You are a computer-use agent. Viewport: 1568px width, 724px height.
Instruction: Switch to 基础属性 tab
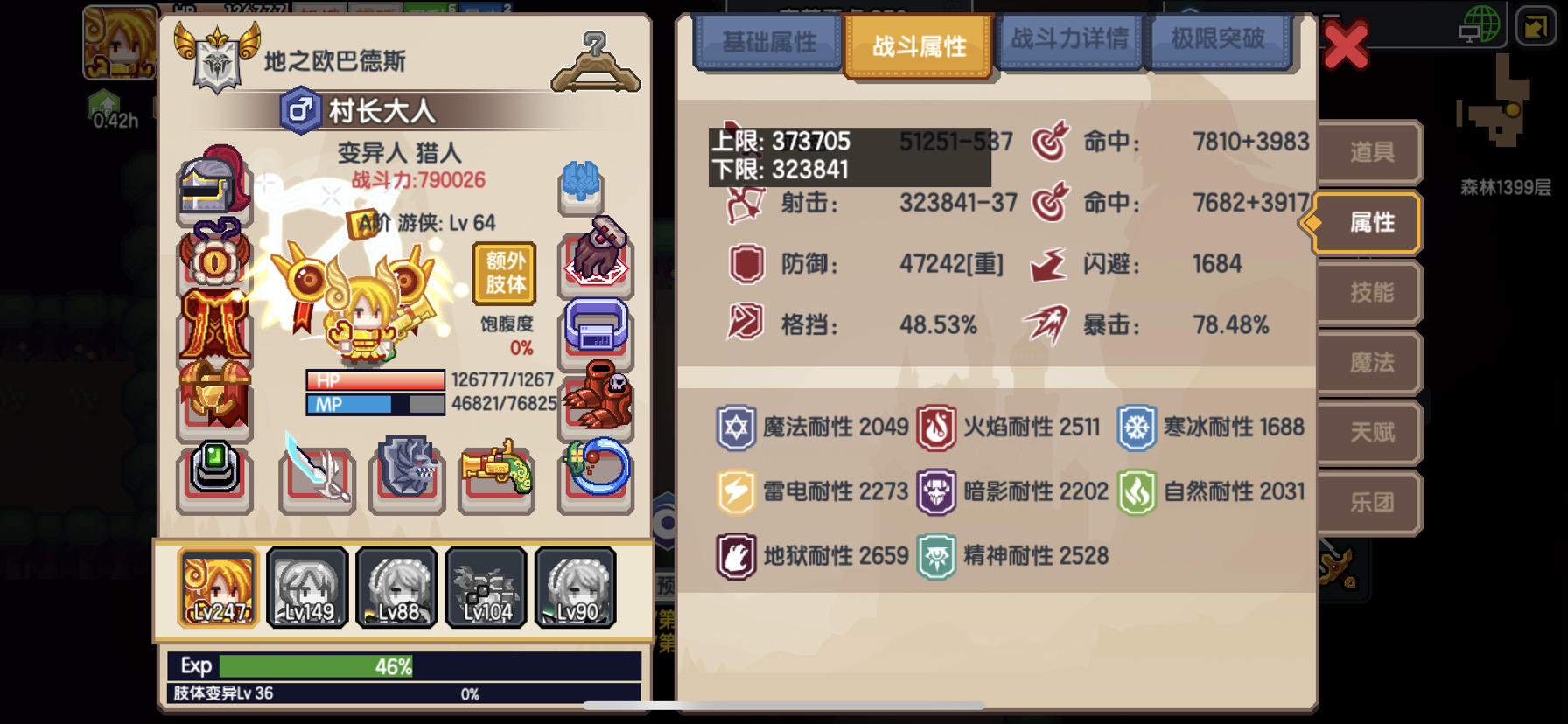tap(768, 41)
